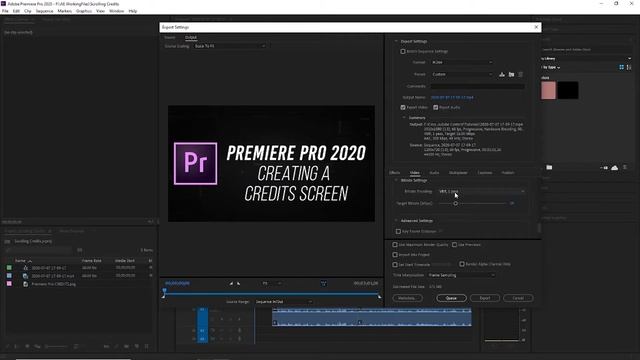Click the Queue button
The image size is (640, 360).
(x=451, y=298)
